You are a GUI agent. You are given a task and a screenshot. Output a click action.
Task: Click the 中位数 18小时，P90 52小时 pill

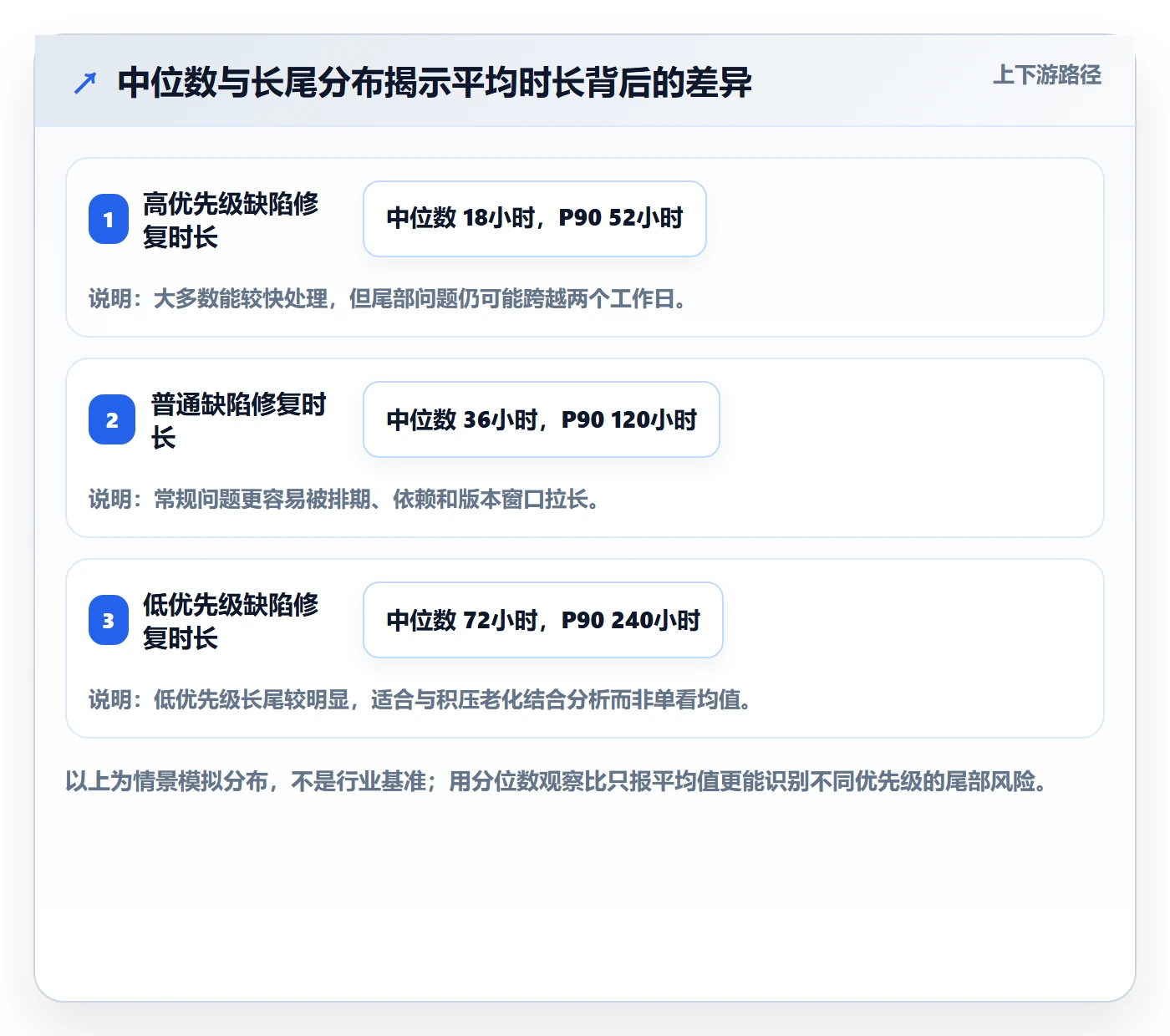coord(535,219)
